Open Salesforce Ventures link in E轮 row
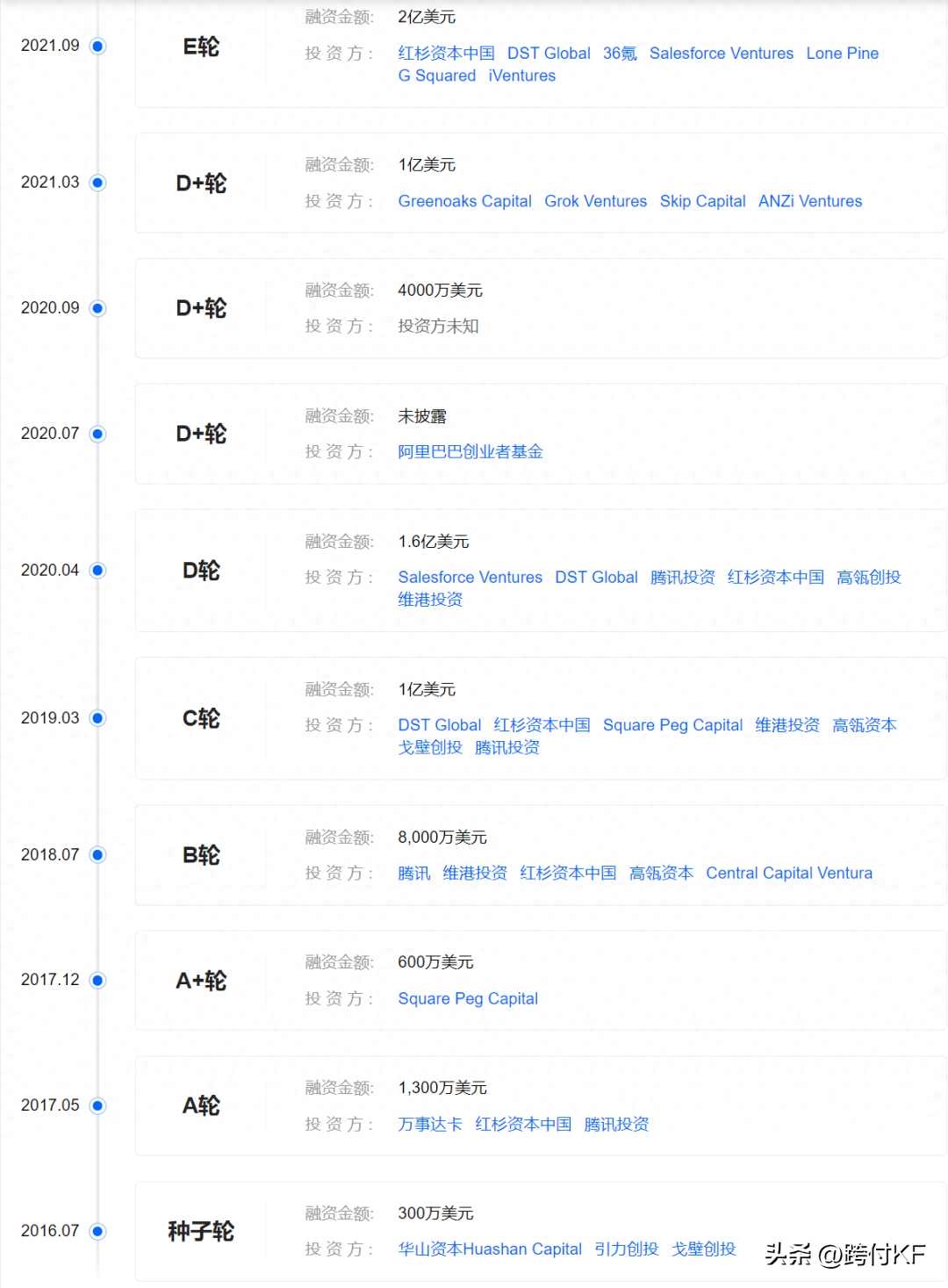Image resolution: width=948 pixels, height=1288 pixels. pos(722,54)
